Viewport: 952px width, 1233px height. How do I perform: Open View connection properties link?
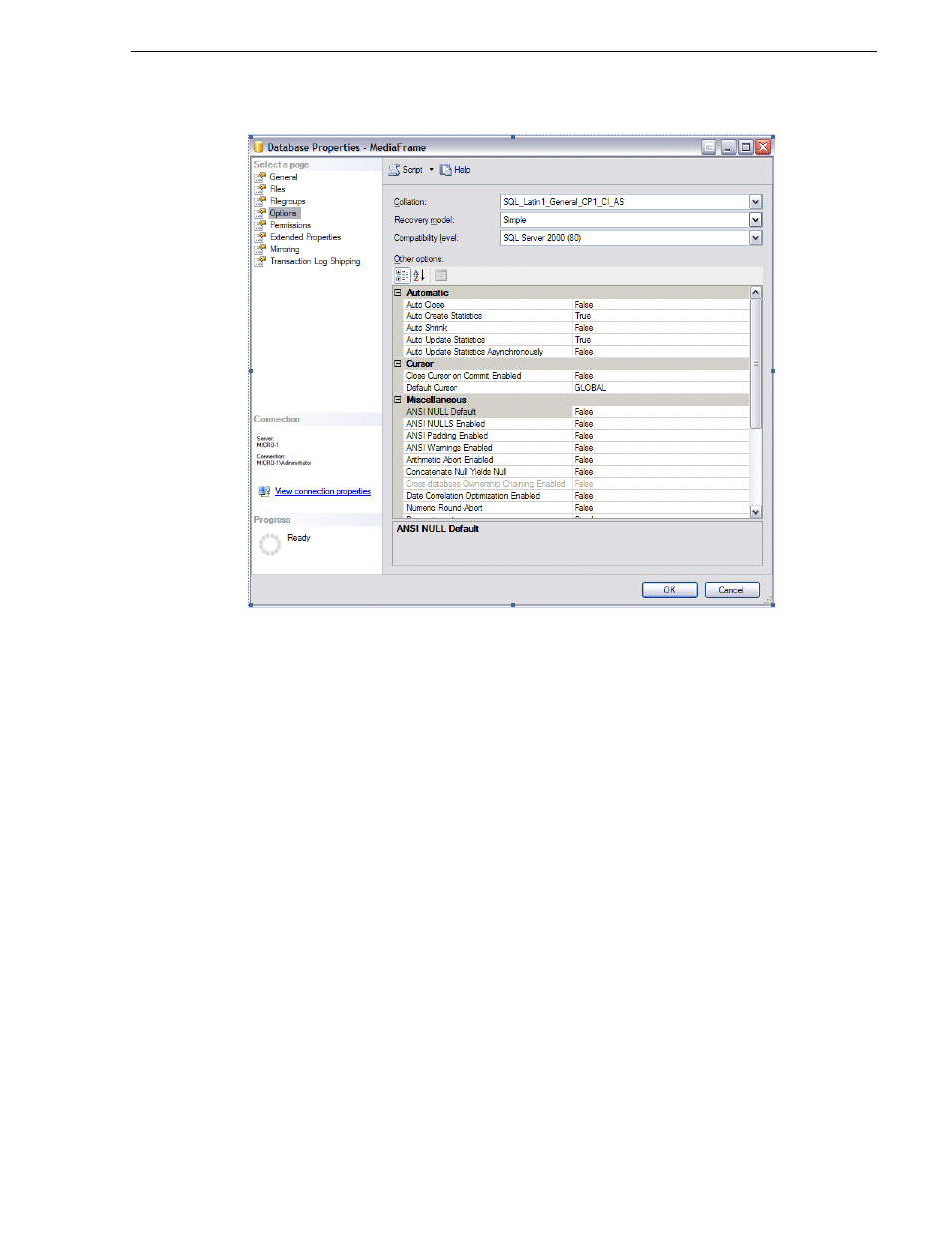323,492
